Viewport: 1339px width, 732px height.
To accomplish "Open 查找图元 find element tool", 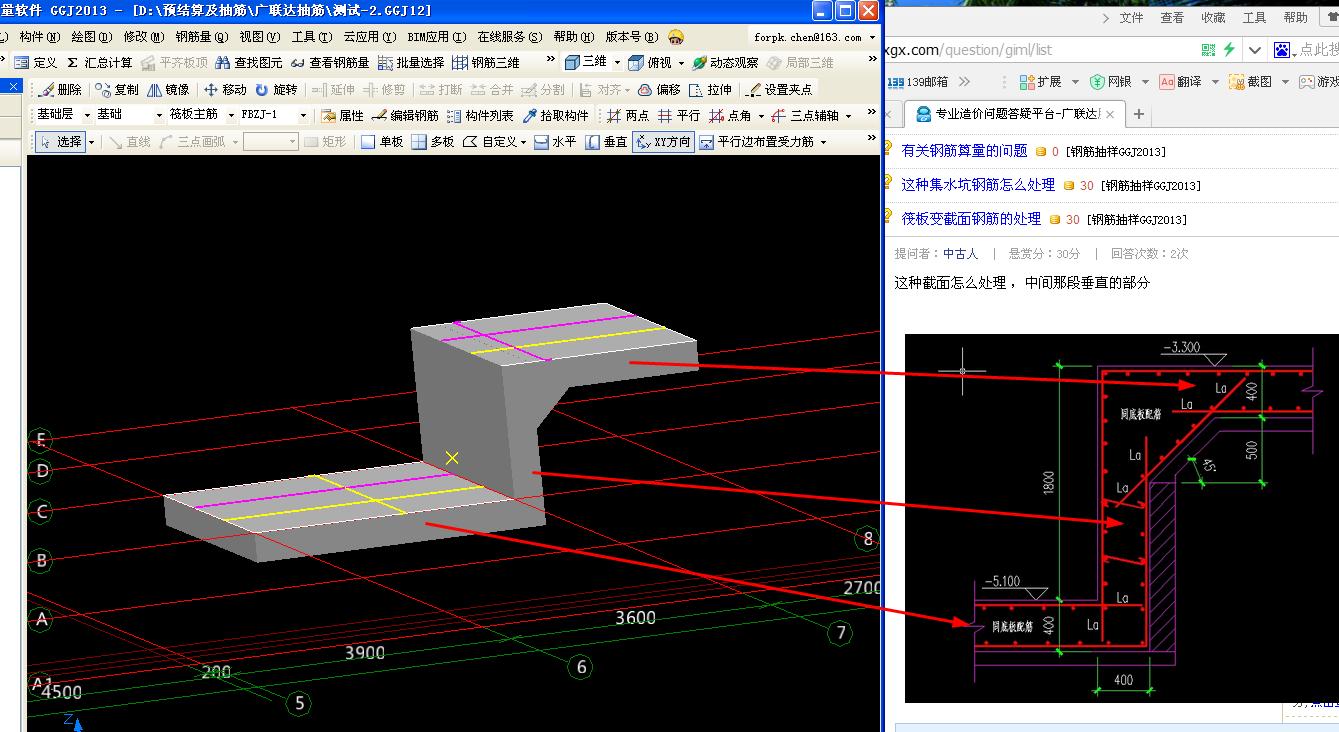I will point(249,63).
